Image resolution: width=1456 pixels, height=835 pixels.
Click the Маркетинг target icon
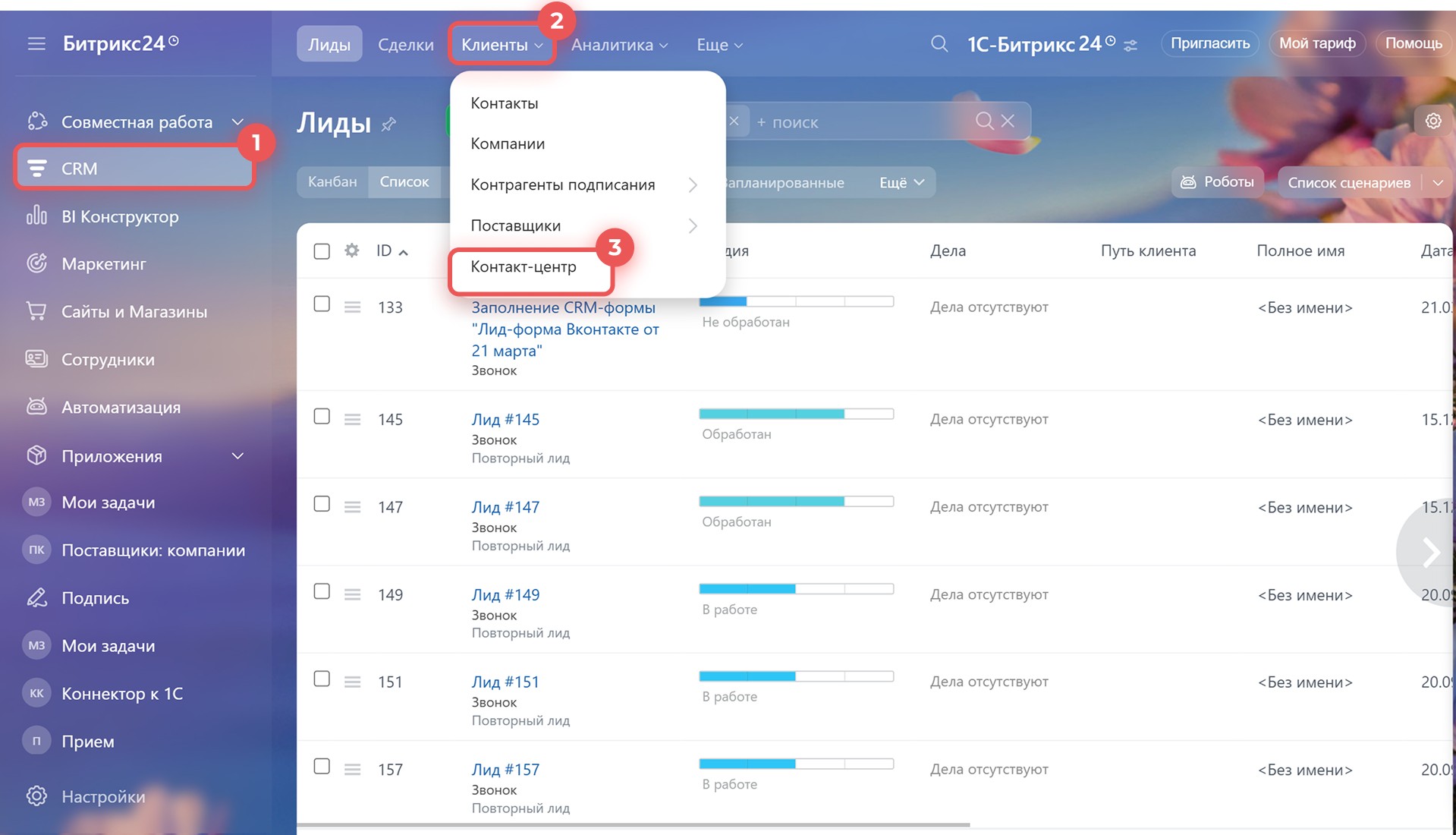[36, 263]
